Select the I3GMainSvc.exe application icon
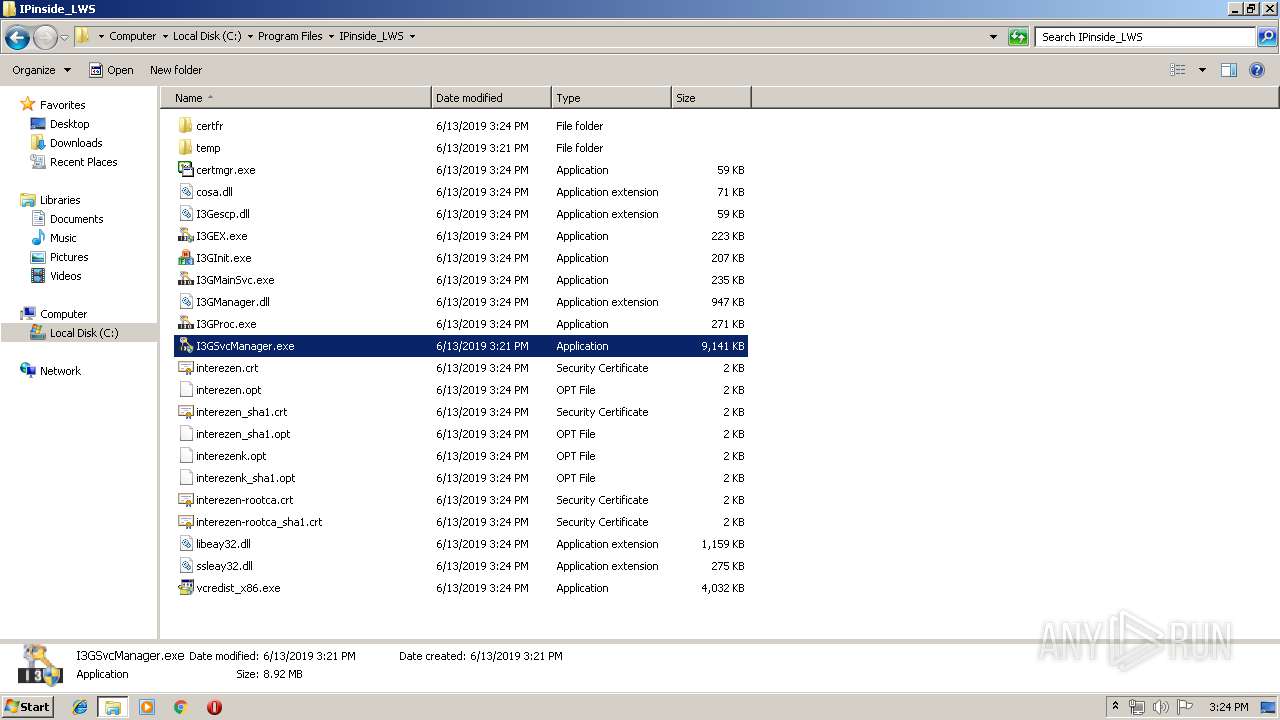Screen dimensions: 1280x720 [185, 280]
